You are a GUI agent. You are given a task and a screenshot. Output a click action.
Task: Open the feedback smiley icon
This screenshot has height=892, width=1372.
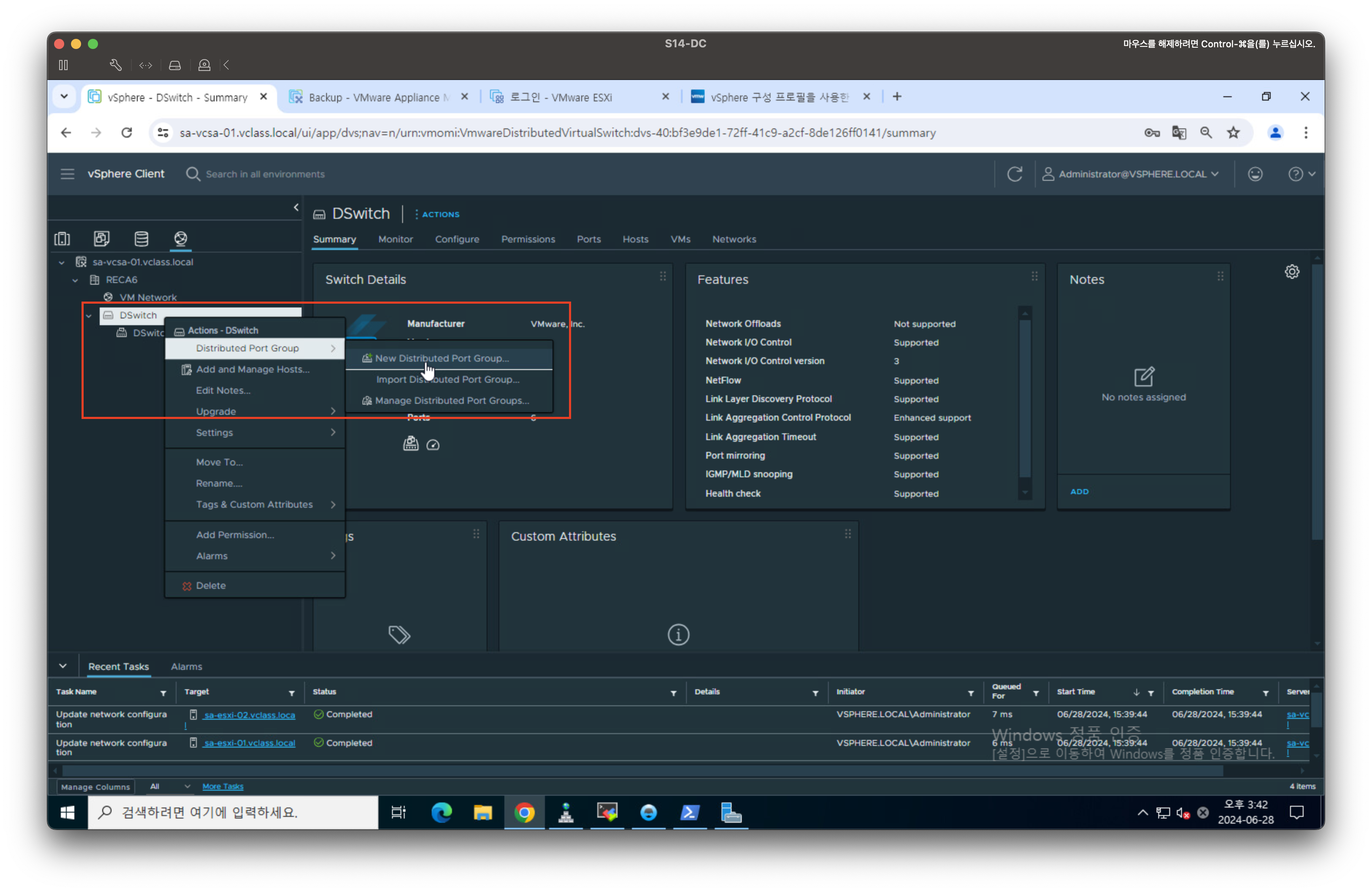pyautogui.click(x=1255, y=174)
